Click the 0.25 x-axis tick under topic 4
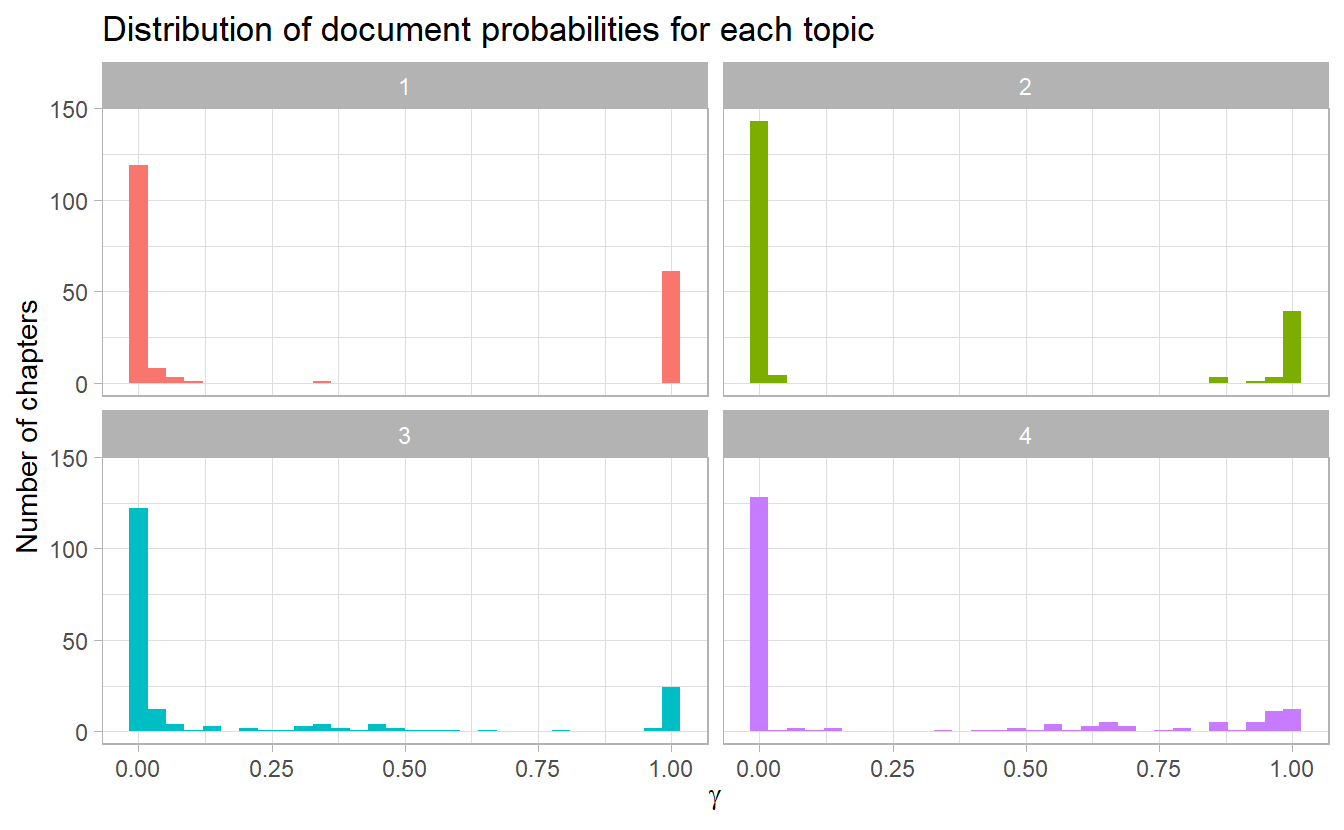This screenshot has width=1344, height=830. pos(892,771)
